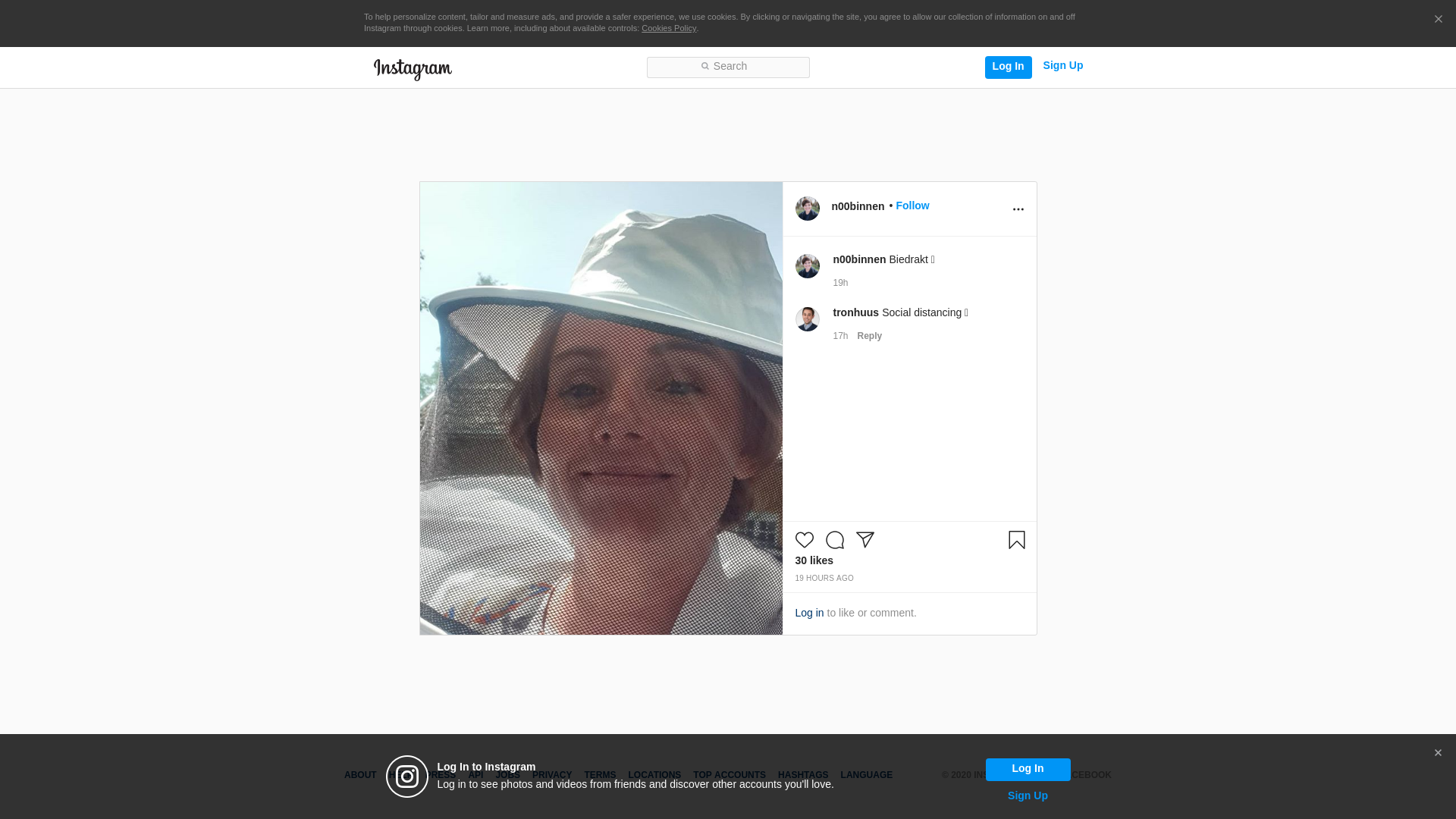Save the post with bookmark icon
The height and width of the screenshot is (819, 1456).
1016,540
